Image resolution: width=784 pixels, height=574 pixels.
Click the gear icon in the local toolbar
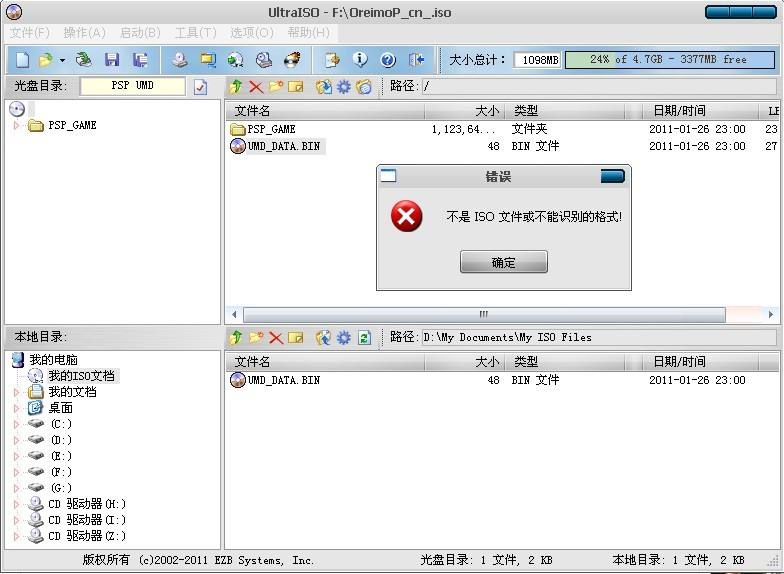point(344,338)
